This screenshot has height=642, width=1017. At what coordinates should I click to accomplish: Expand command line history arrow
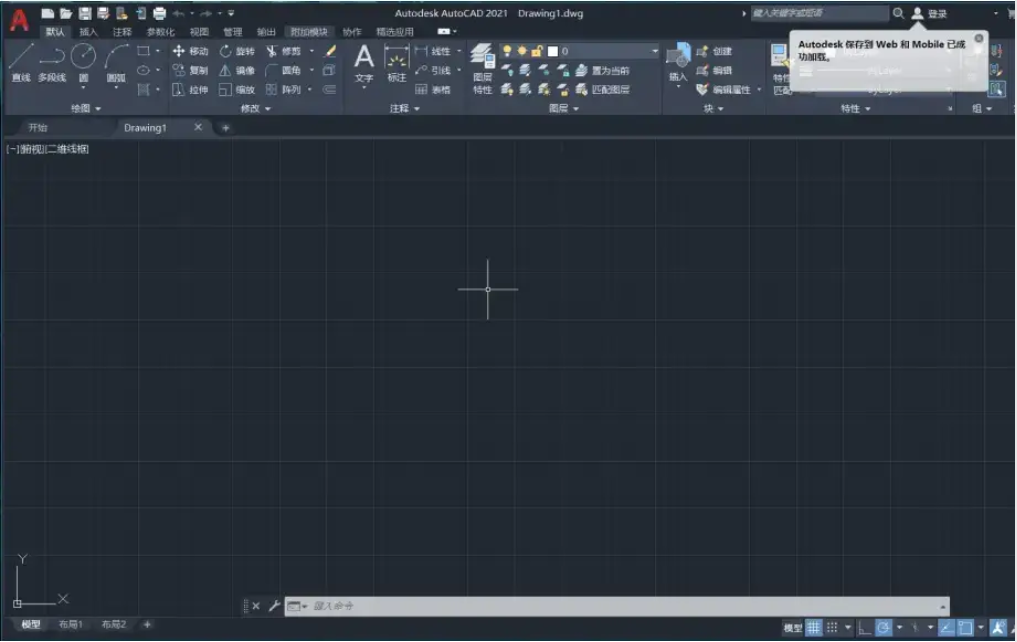942,606
